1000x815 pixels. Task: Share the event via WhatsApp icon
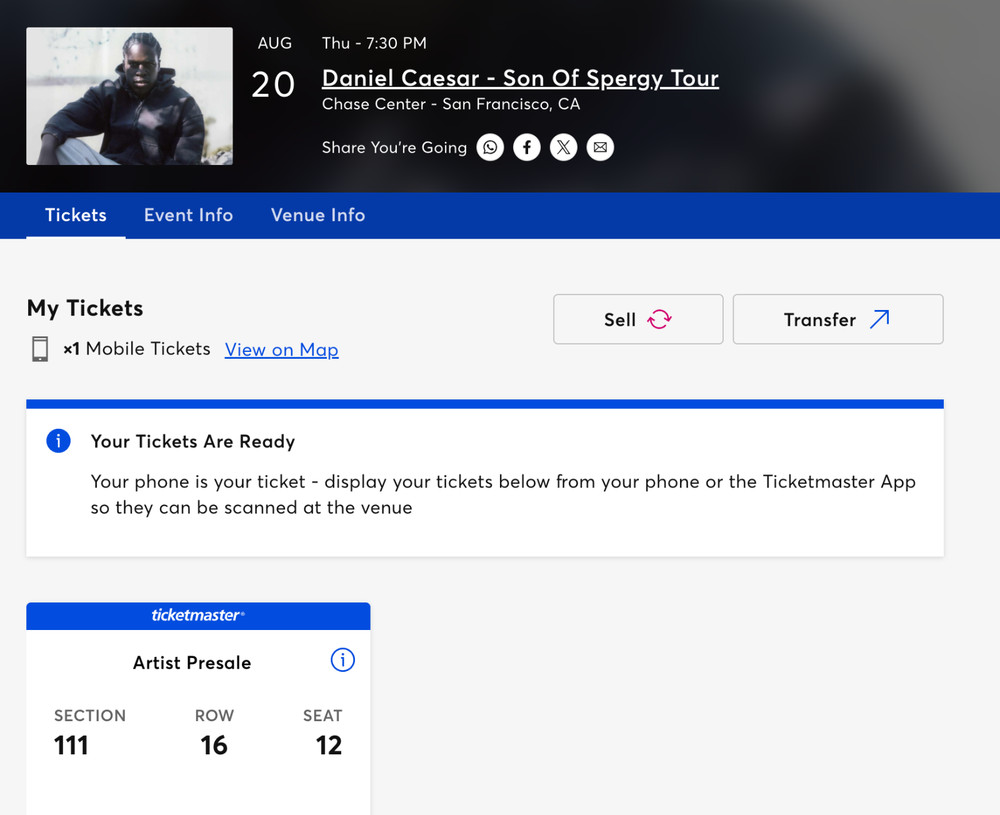pos(490,147)
